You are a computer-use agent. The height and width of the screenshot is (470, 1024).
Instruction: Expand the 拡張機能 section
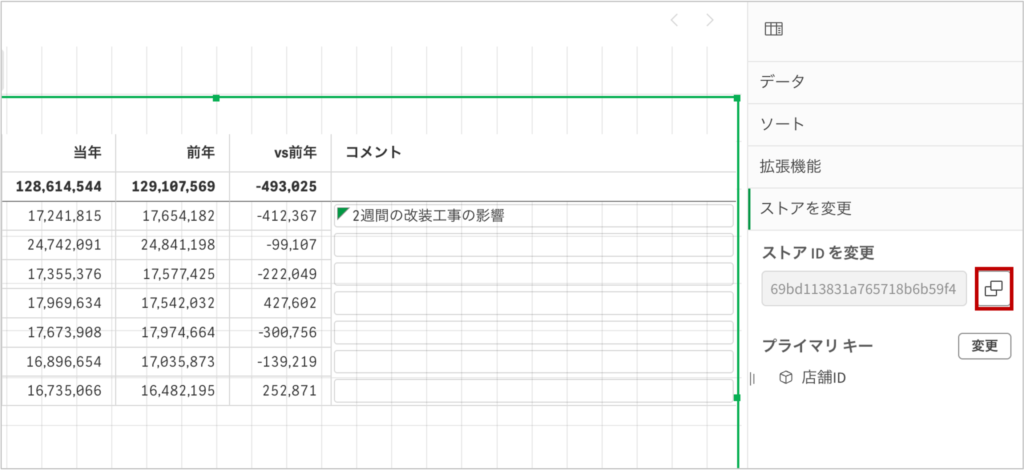(x=790, y=166)
